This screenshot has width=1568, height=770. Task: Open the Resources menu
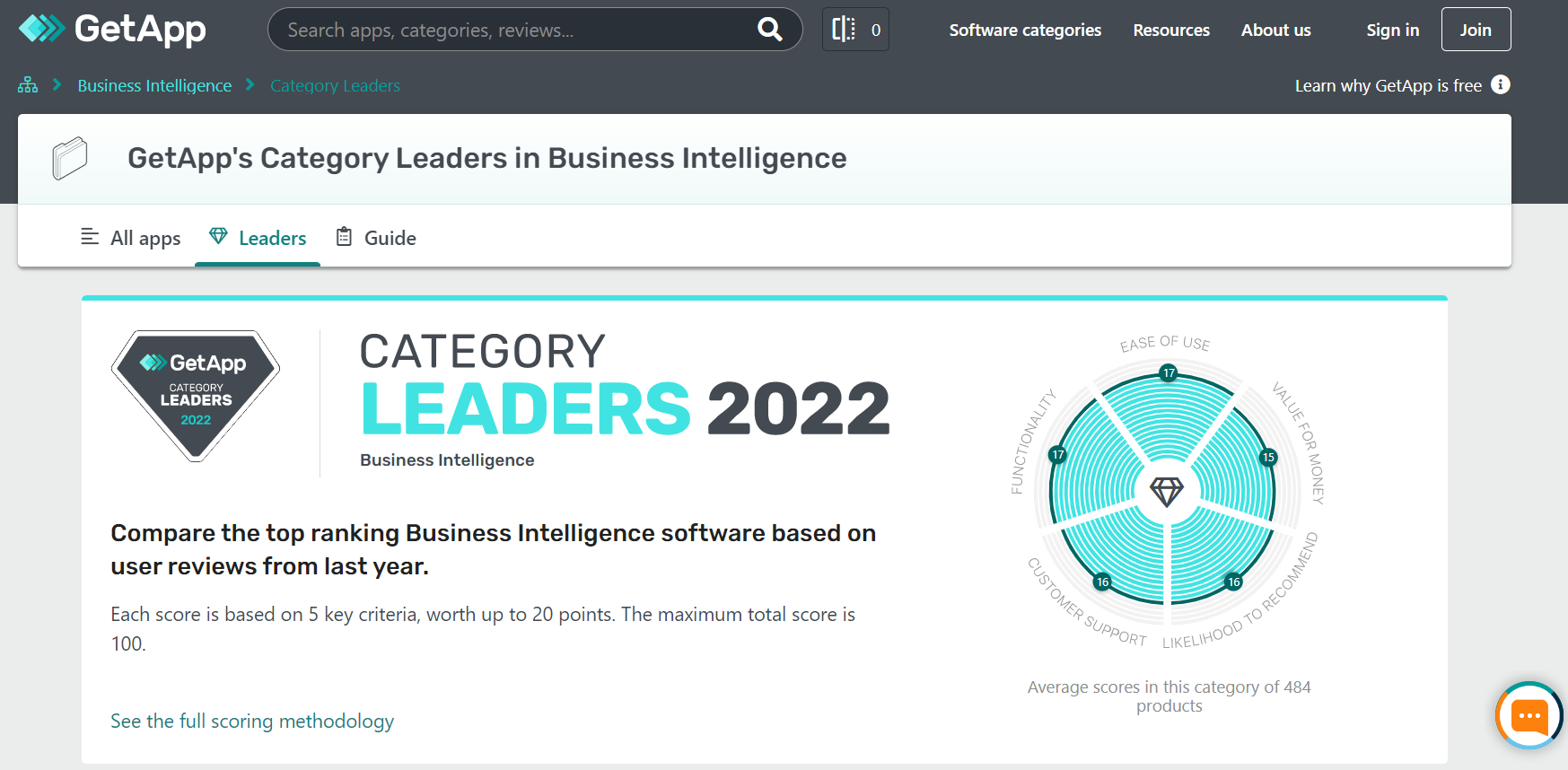coord(1170,30)
